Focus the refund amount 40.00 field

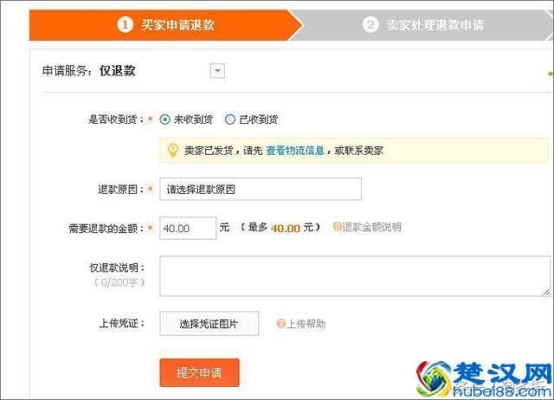188,228
